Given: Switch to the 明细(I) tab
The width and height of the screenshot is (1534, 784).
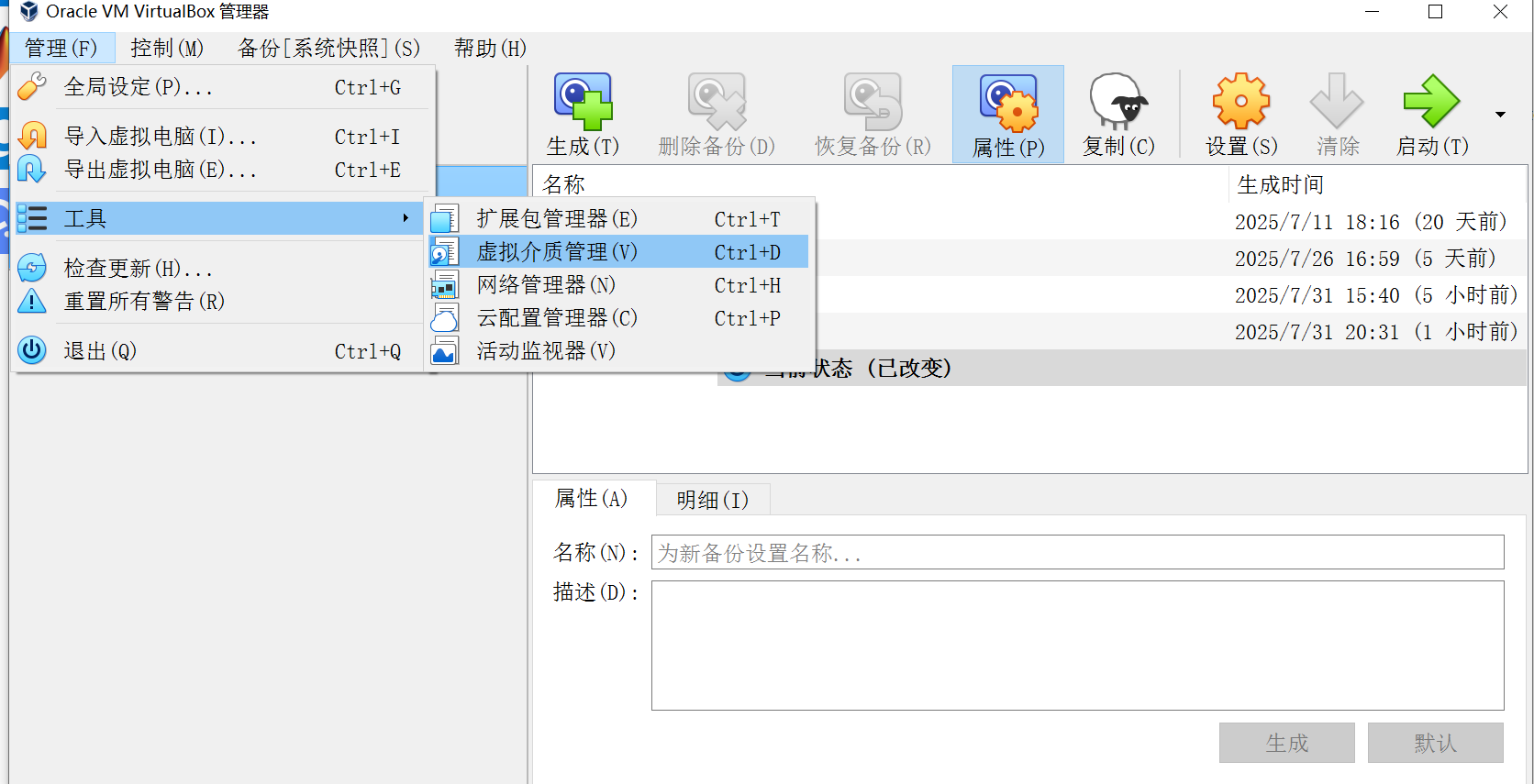Looking at the screenshot, I should click(x=713, y=500).
